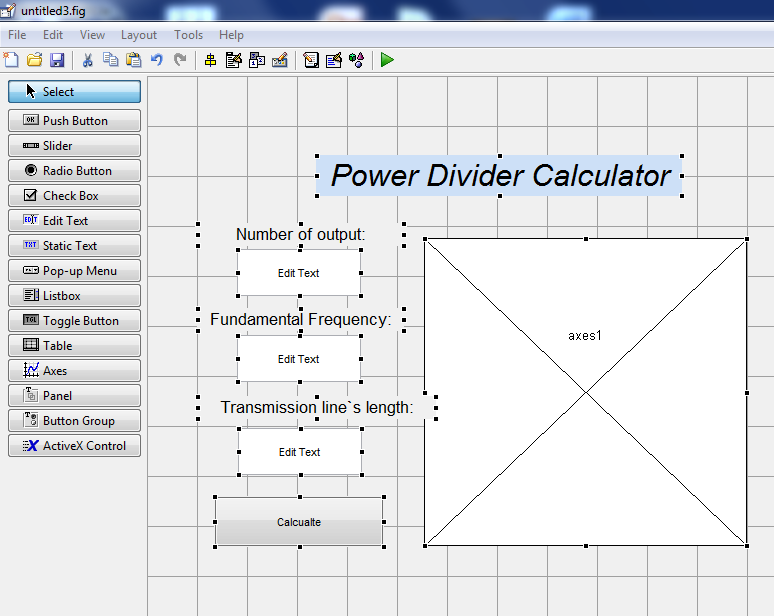Open the Menu Editor icon
Image resolution: width=774 pixels, height=616 pixels.
[x=233, y=60]
